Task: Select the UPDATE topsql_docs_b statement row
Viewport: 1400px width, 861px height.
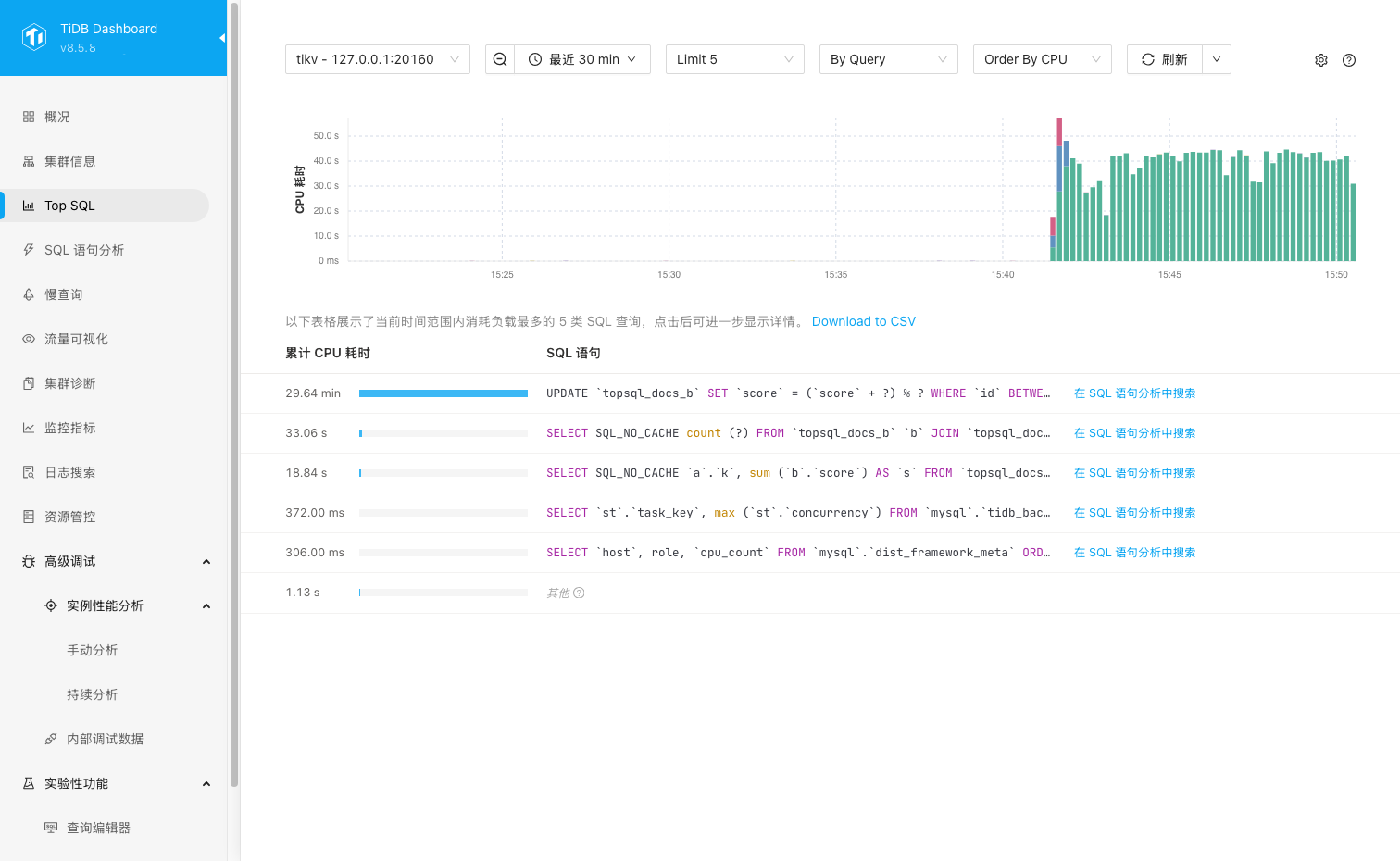Action: point(796,393)
